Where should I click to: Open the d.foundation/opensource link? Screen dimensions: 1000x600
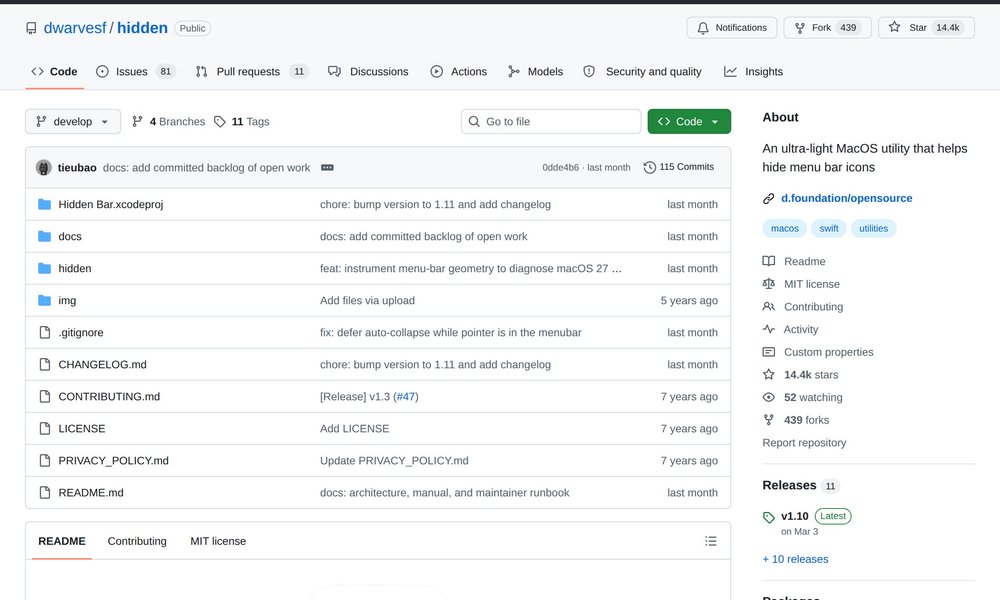(847, 198)
